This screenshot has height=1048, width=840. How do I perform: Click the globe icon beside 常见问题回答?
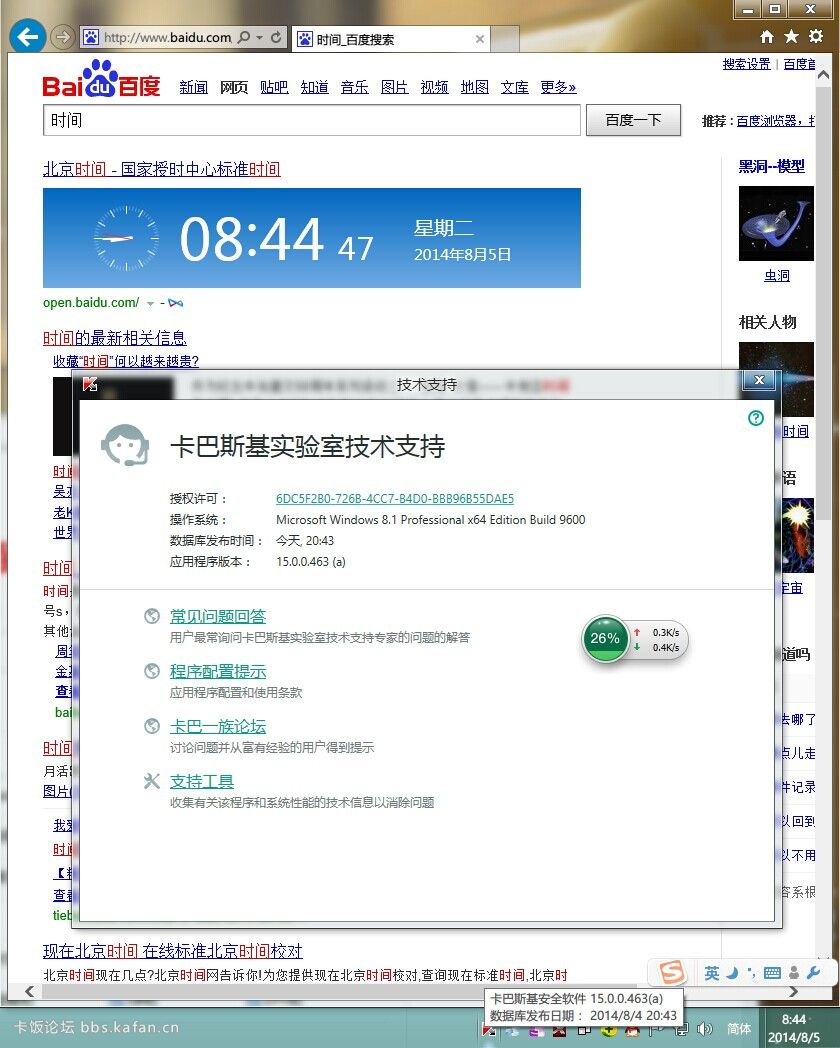pos(152,616)
